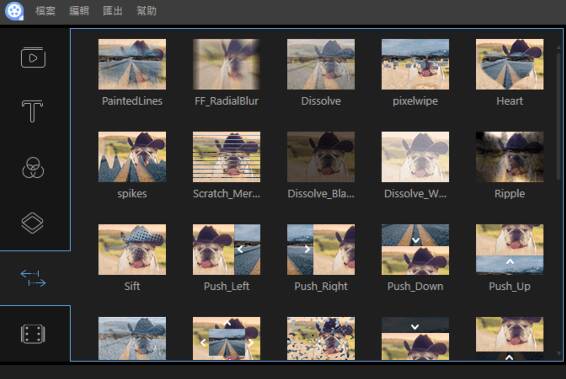Click the Push_Up label text
Image resolution: width=566 pixels, height=379 pixels.
pyautogui.click(x=510, y=286)
